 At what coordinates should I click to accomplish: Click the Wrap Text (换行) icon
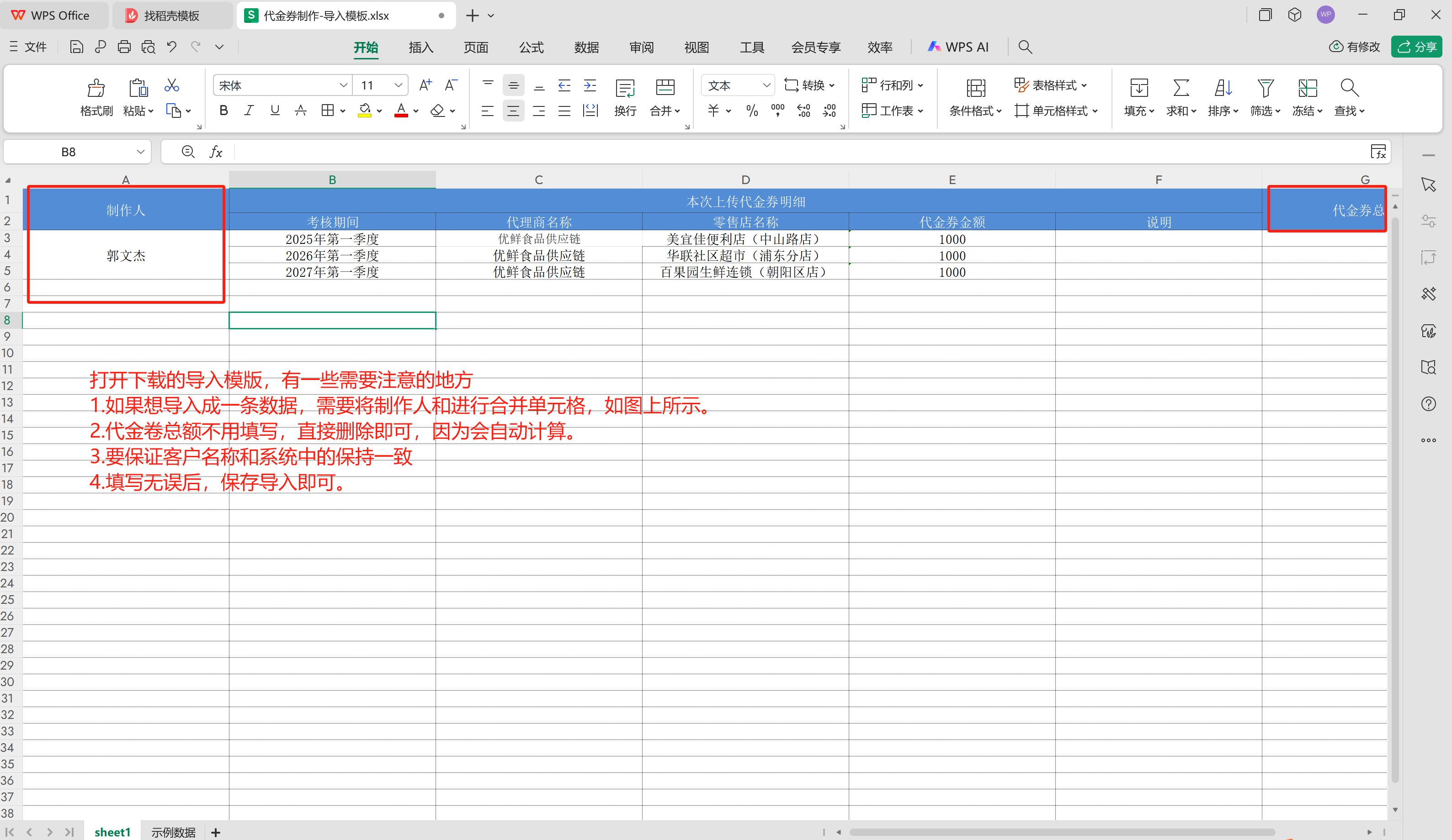tap(625, 88)
